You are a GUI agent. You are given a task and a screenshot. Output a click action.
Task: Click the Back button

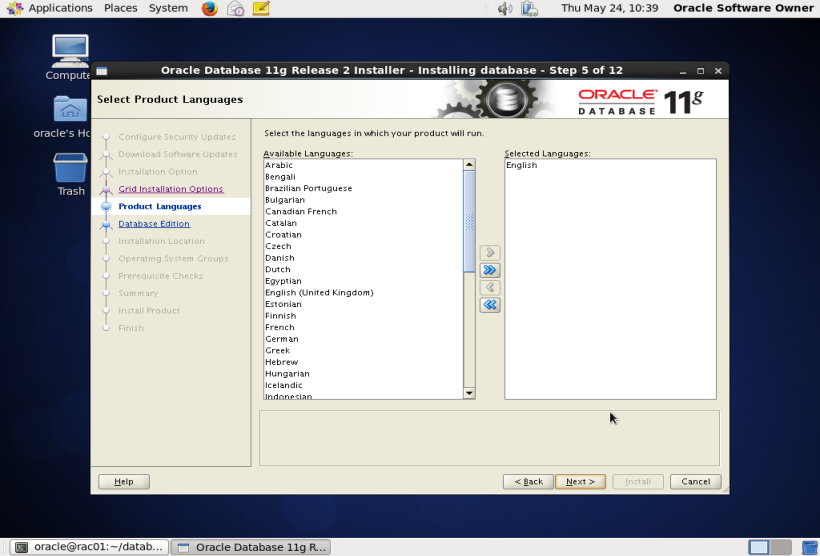[528, 482]
